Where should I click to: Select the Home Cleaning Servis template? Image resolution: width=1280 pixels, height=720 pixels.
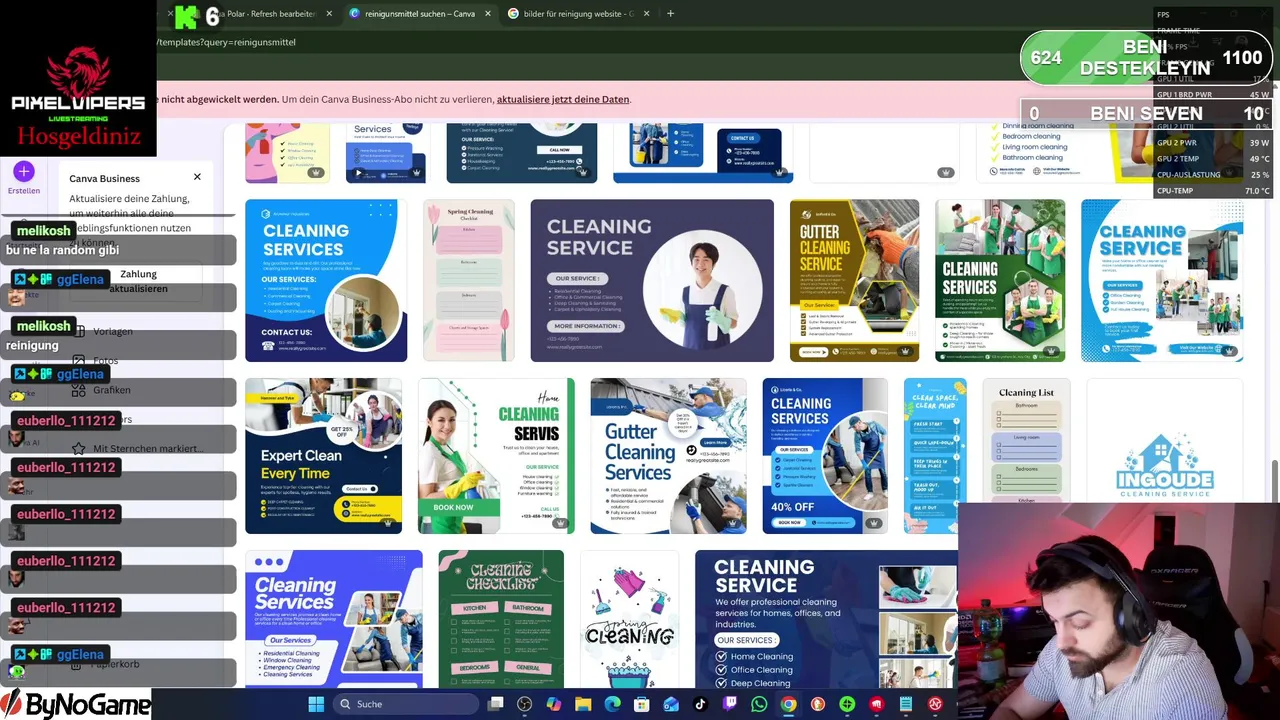click(496, 456)
